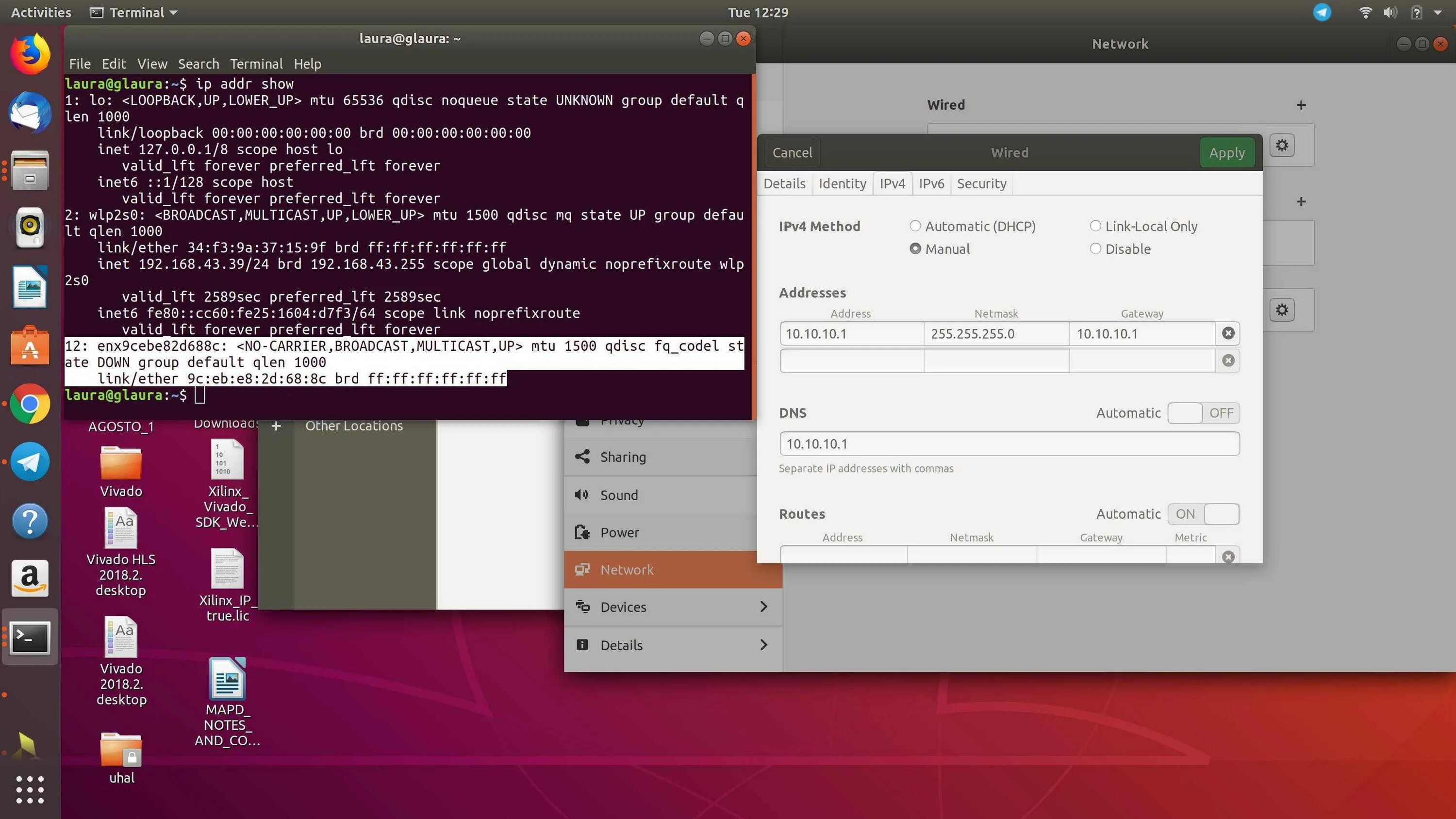Click the DNS address input field
Viewport: 1456px width, 819px height.
[1009, 443]
